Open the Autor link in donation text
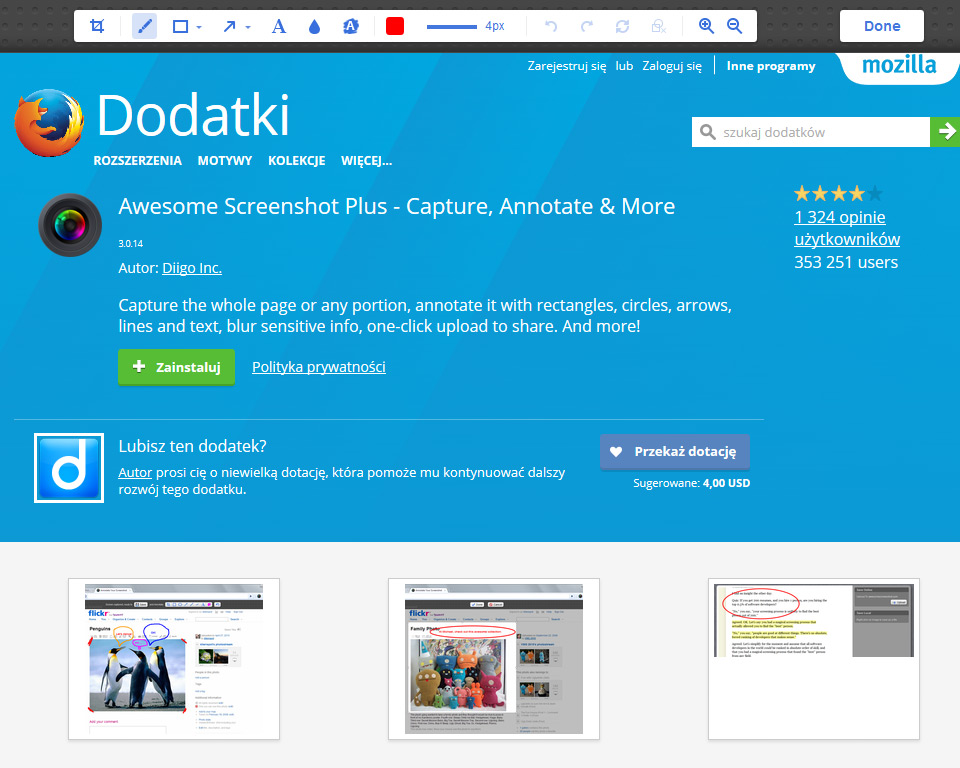The width and height of the screenshot is (960, 768). (135, 473)
